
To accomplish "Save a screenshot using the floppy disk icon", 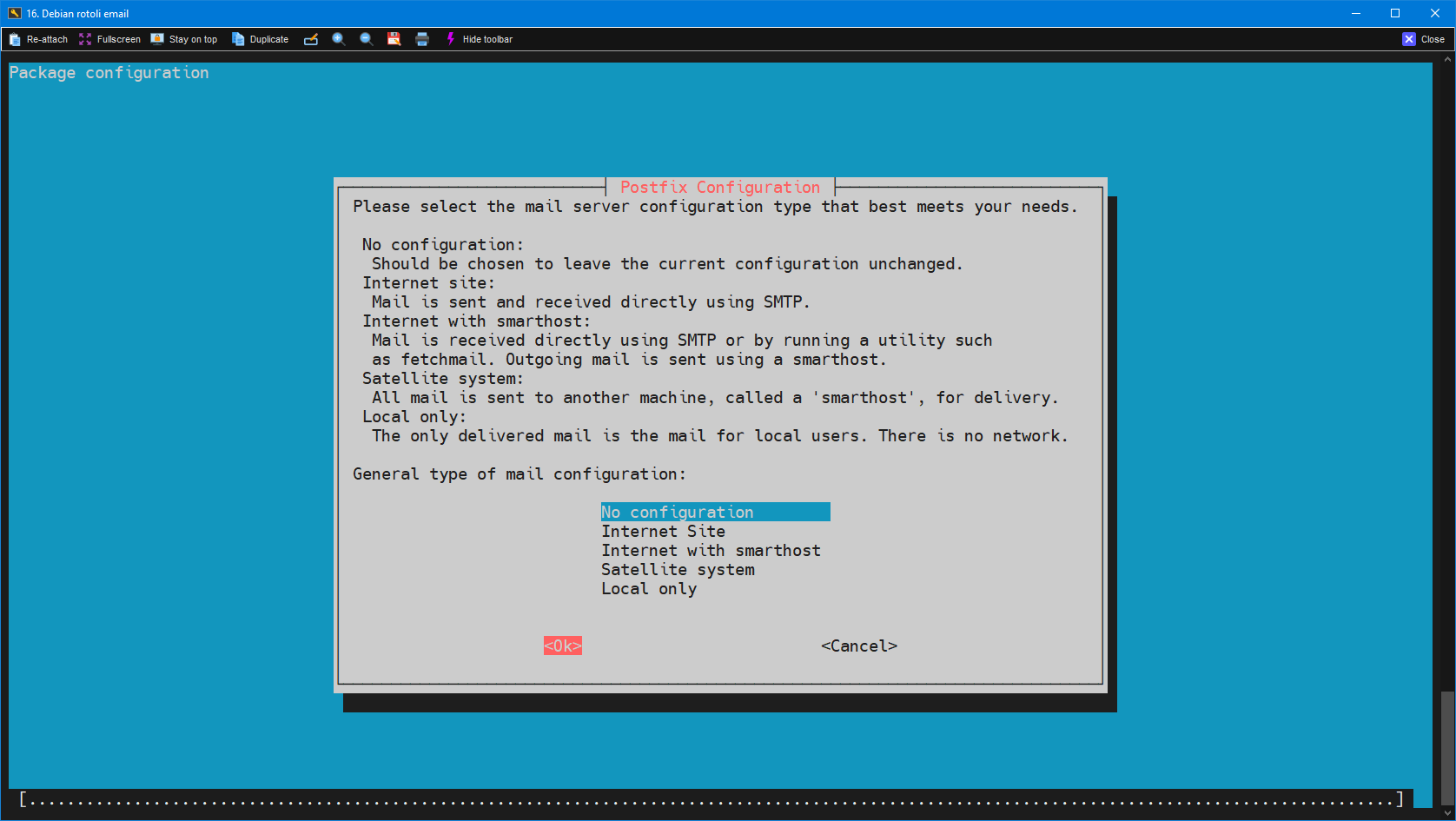I will click(x=394, y=39).
